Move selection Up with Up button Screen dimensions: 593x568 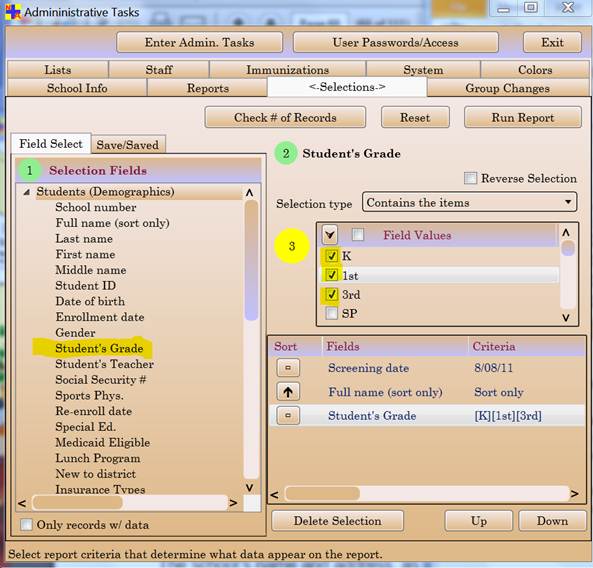coord(479,521)
